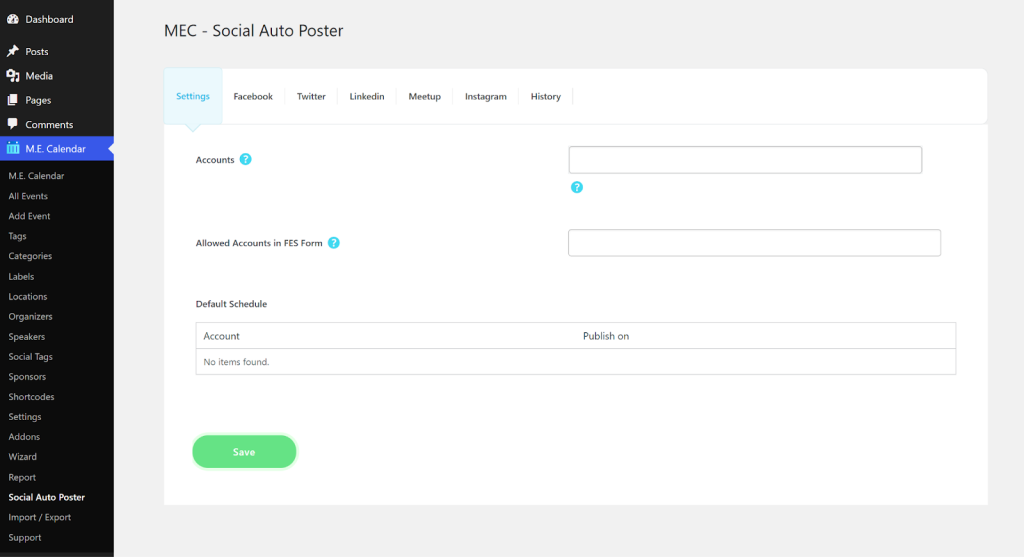1024x557 pixels.
Task: Click the Pages icon in sidebar
Action: pos(12,100)
